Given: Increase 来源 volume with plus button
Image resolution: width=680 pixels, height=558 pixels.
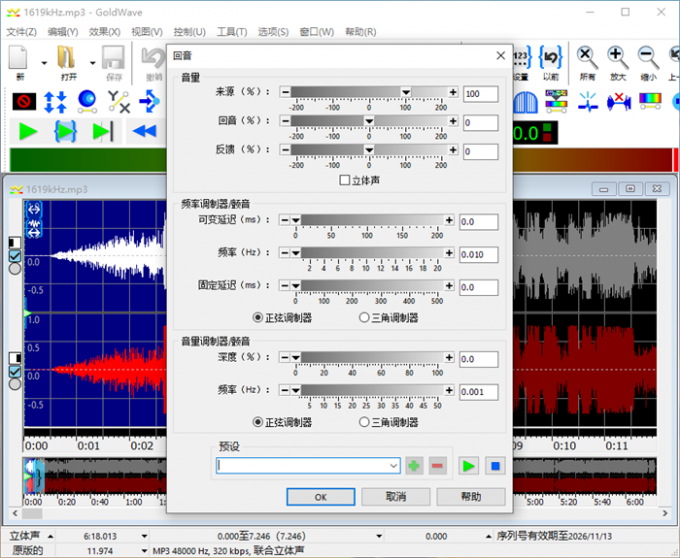Looking at the screenshot, I should (x=453, y=92).
